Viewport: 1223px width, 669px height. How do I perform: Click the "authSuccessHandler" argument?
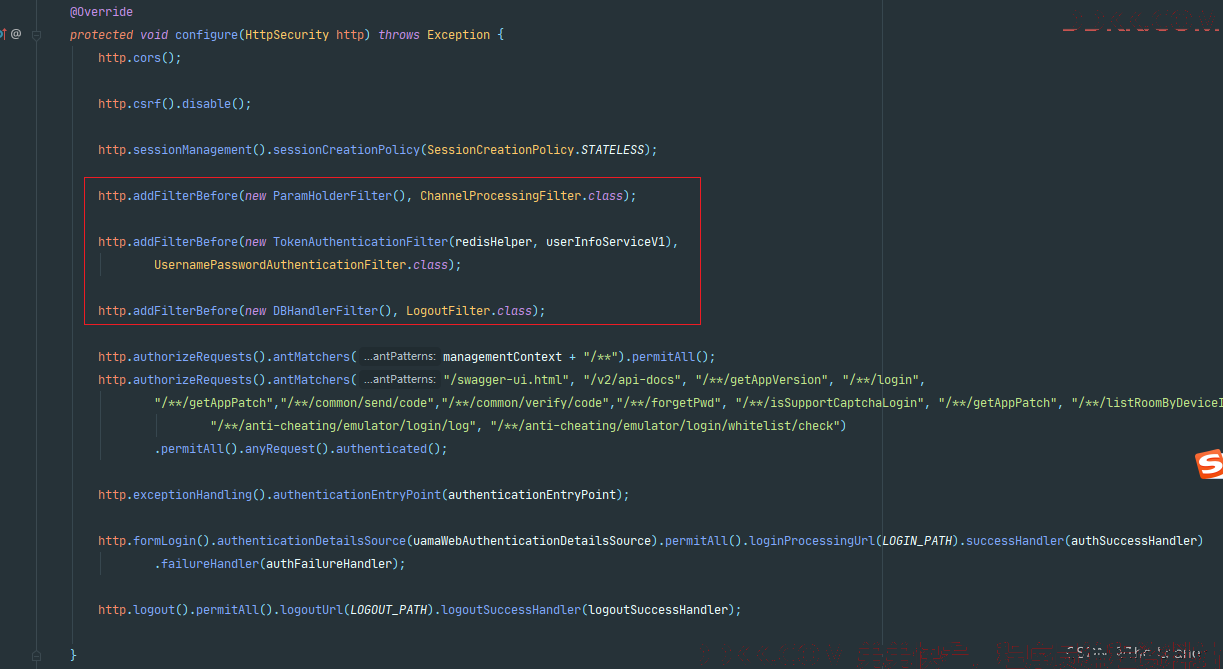pos(1133,541)
